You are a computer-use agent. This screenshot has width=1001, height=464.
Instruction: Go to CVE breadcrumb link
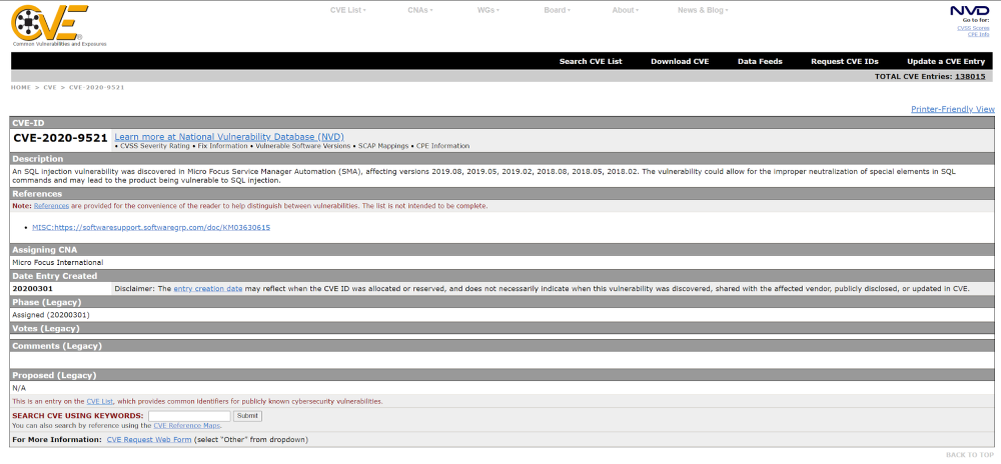coord(50,87)
